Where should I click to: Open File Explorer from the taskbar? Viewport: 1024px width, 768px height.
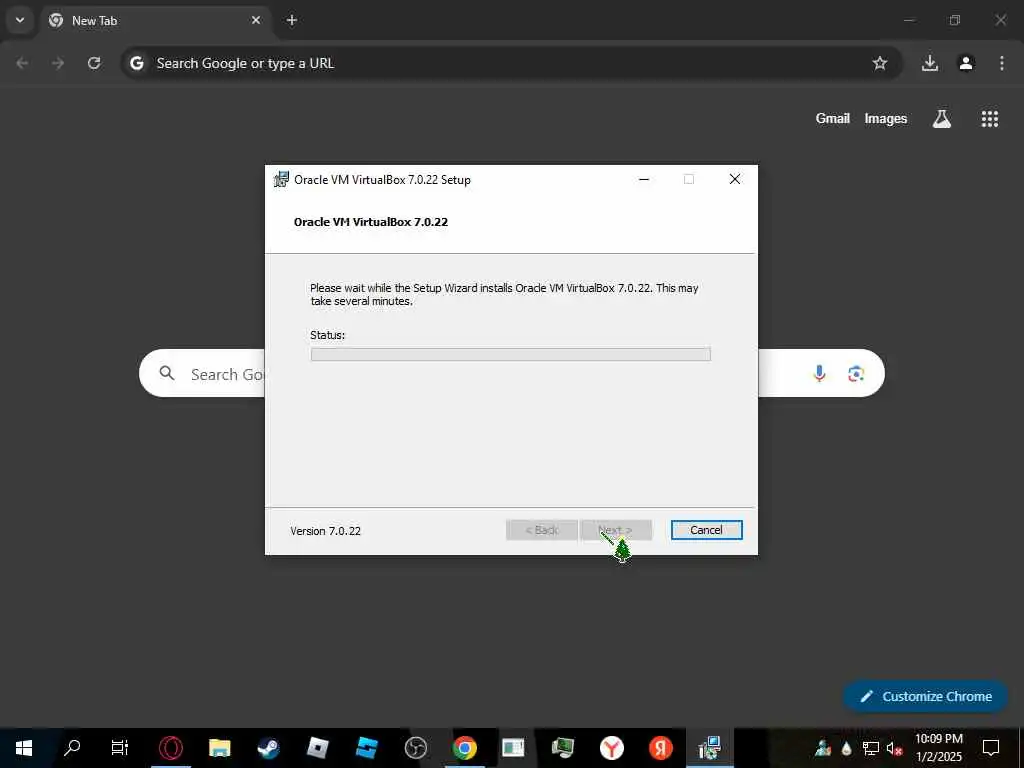219,748
